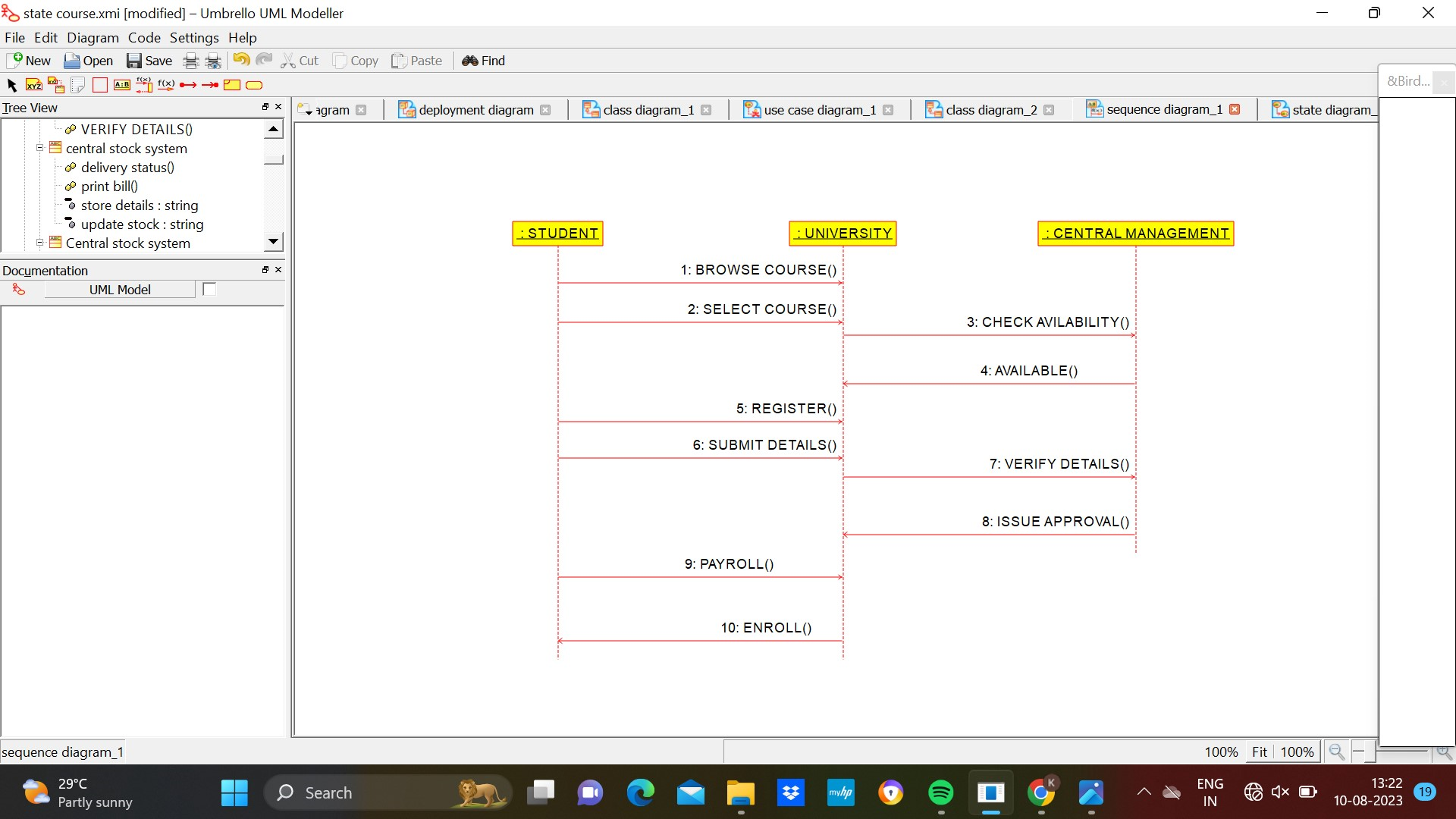Click the Find button
Image resolution: width=1456 pixels, height=819 pixels.
coord(483,61)
